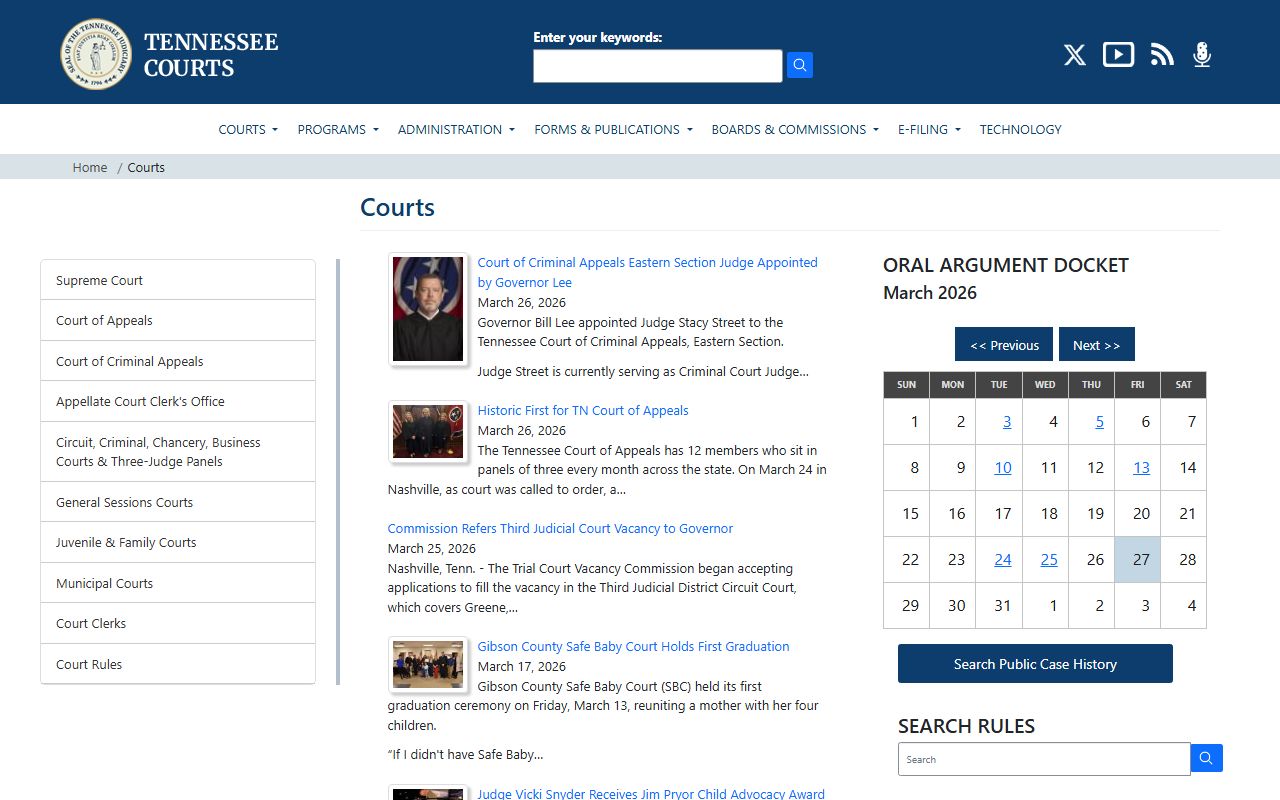Expand the E-Filing dropdown menu

point(929,129)
